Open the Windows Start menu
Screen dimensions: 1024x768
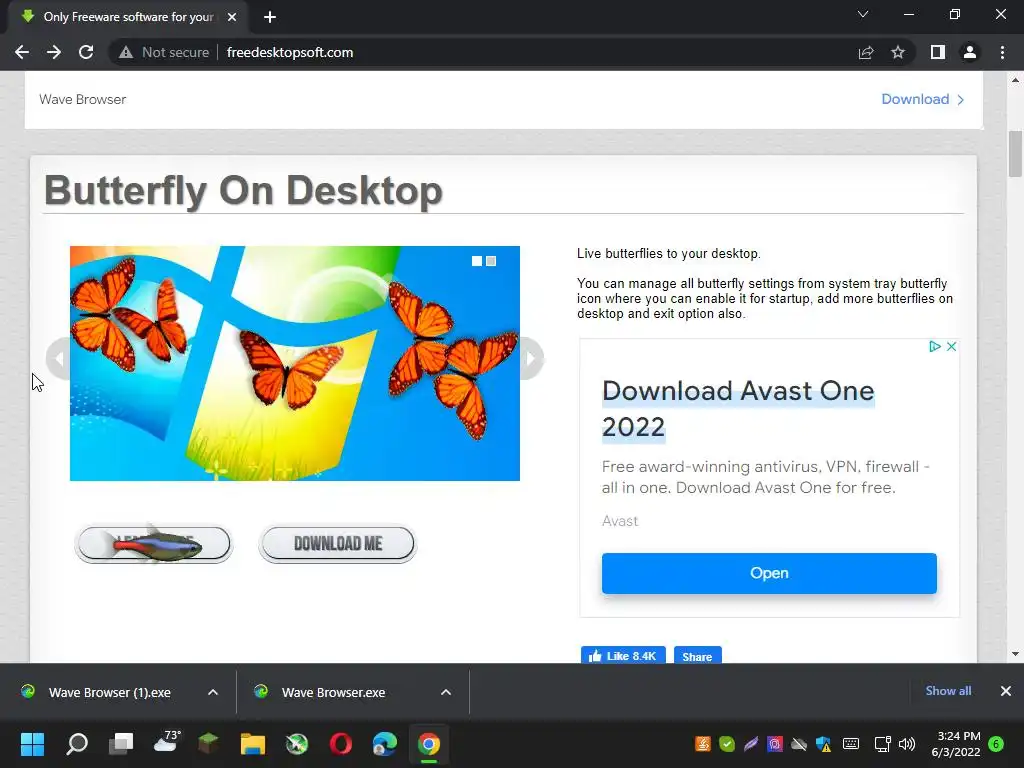click(32, 743)
